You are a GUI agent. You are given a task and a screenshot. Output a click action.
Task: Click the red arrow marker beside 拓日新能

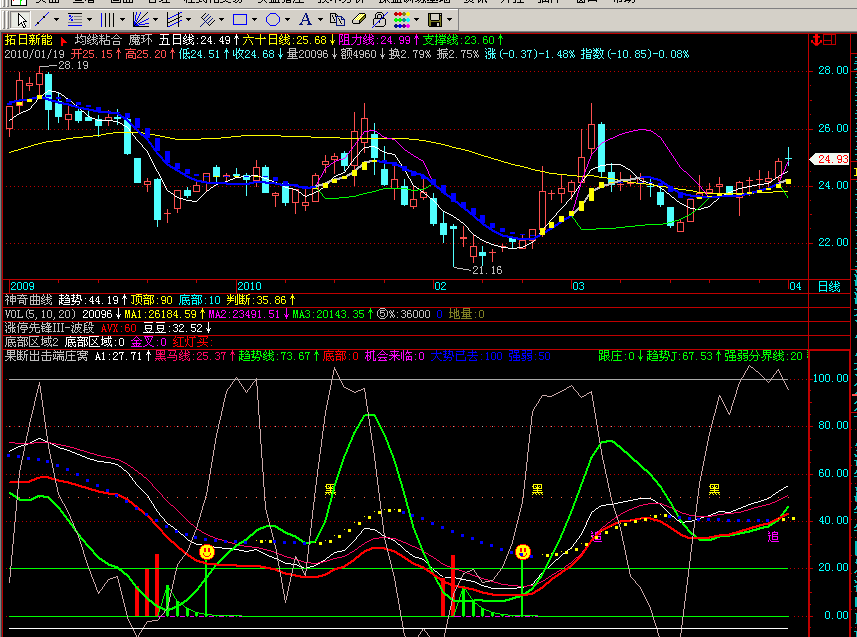63,40
